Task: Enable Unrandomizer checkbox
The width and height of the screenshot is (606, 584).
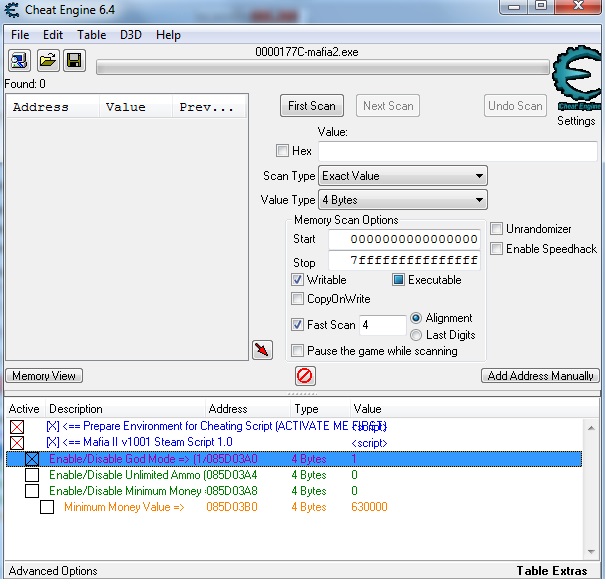Action: coord(496,228)
